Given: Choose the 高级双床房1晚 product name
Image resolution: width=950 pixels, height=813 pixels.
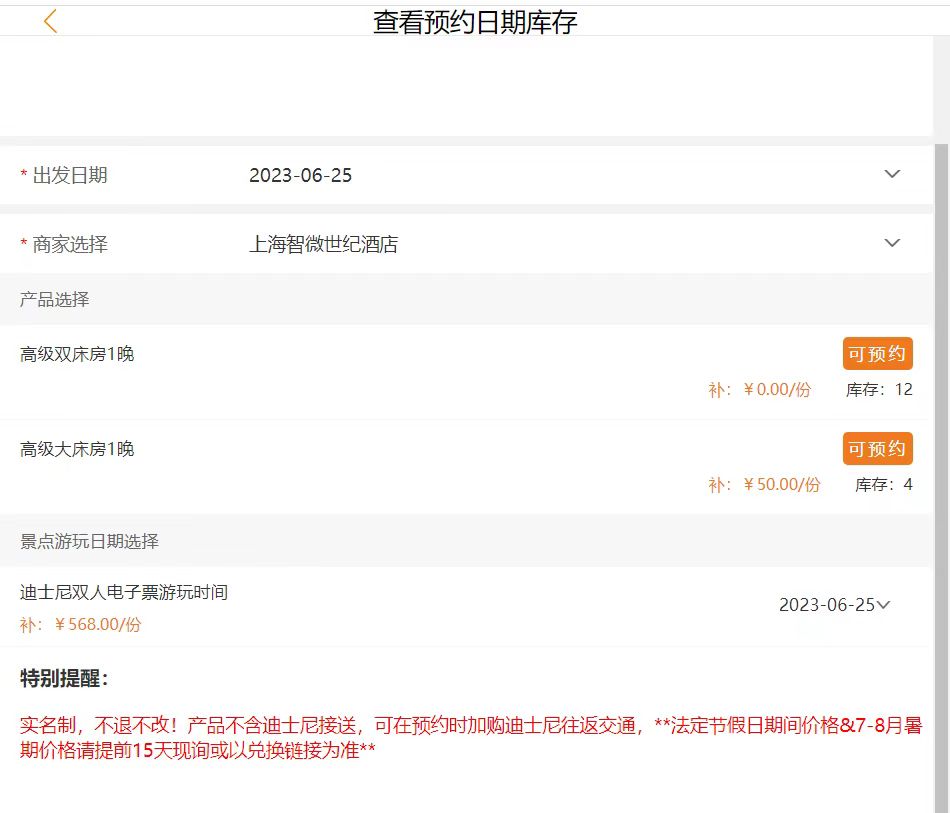Looking at the screenshot, I should click(x=77, y=354).
